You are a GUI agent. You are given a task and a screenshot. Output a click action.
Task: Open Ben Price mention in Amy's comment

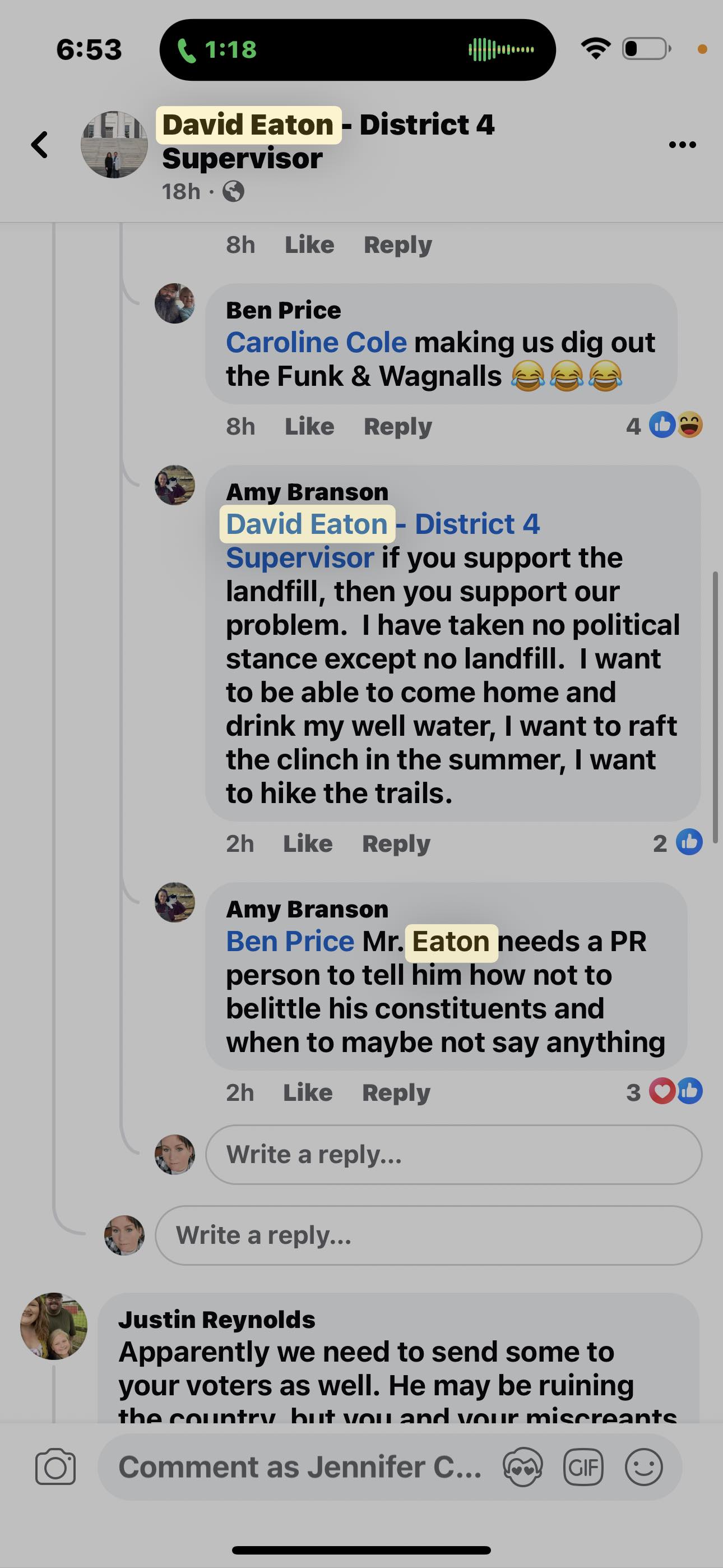tap(290, 942)
